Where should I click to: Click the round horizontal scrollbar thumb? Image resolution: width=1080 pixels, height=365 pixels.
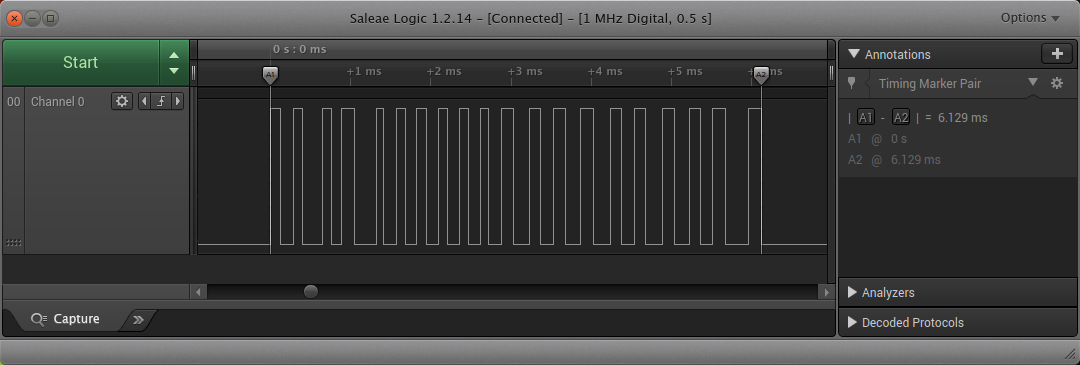(x=311, y=292)
